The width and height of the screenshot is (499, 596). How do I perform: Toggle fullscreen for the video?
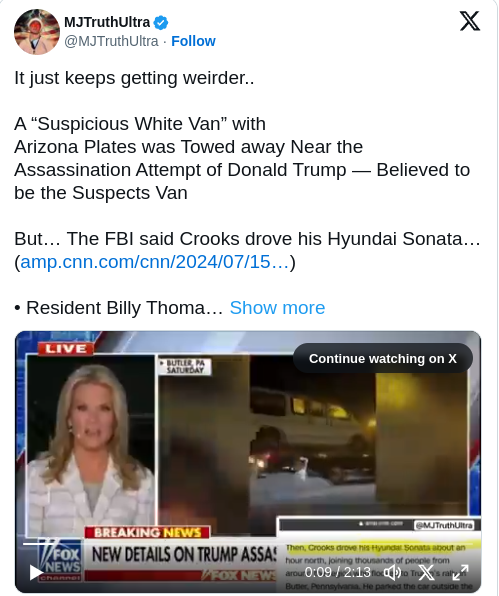pyautogui.click(x=460, y=572)
